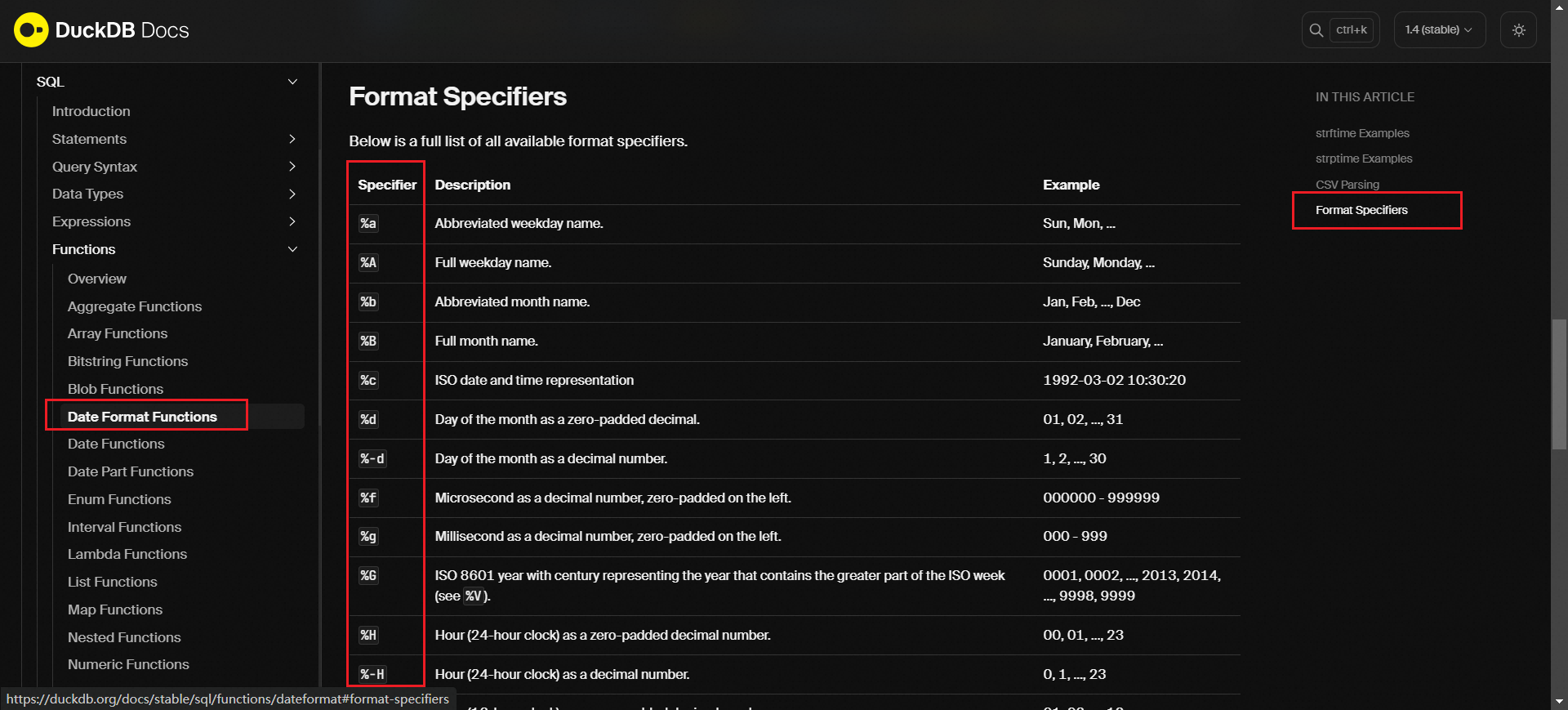Click Format Specifiers in article outline

(x=1361, y=210)
